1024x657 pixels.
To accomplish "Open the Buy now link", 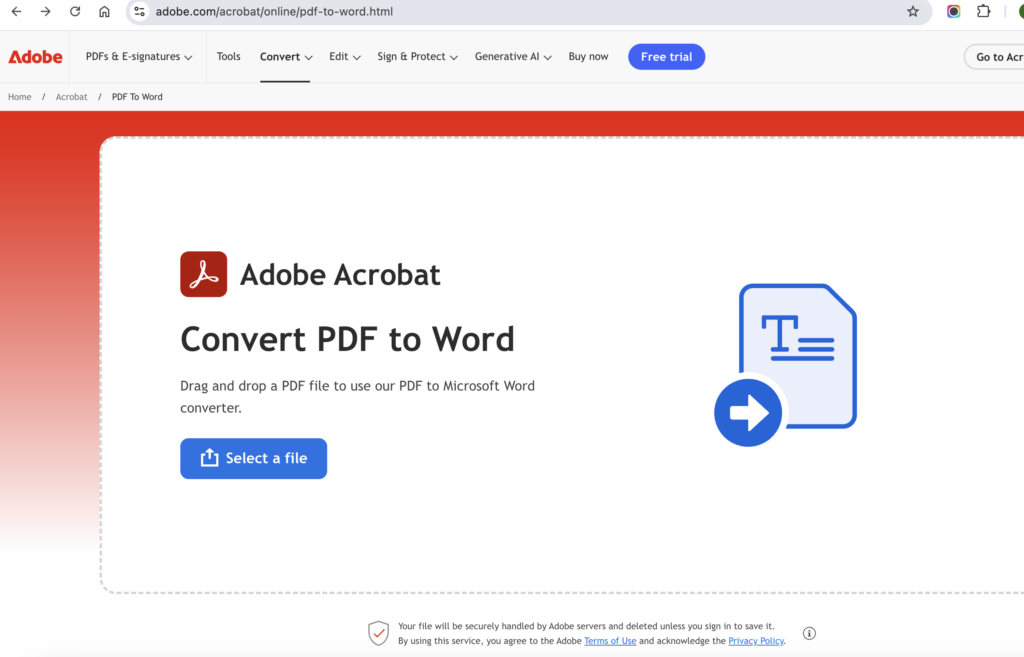I will [588, 57].
